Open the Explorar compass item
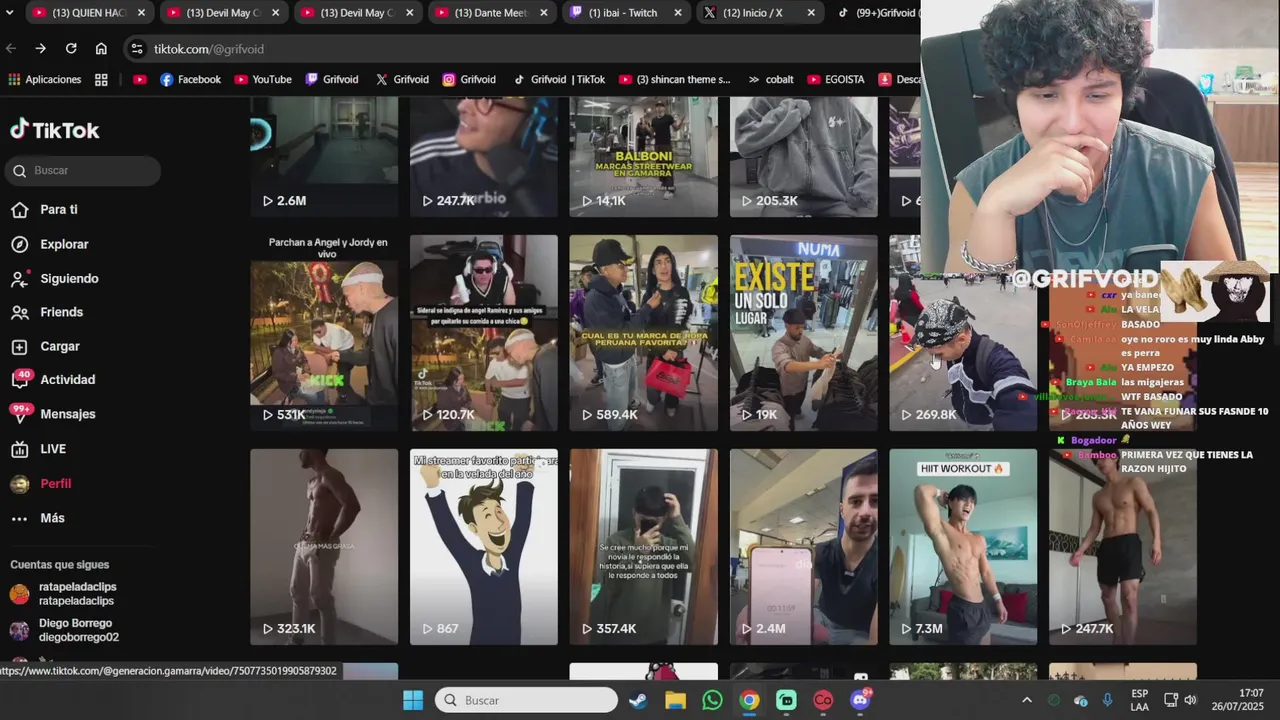 [x=50, y=244]
